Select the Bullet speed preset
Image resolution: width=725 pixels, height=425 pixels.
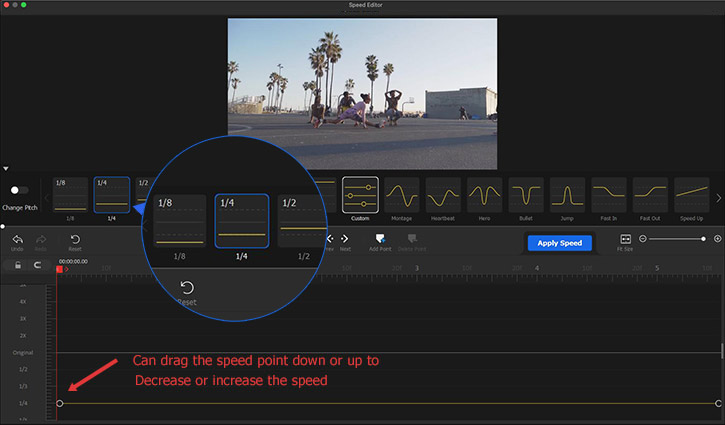[x=526, y=194]
